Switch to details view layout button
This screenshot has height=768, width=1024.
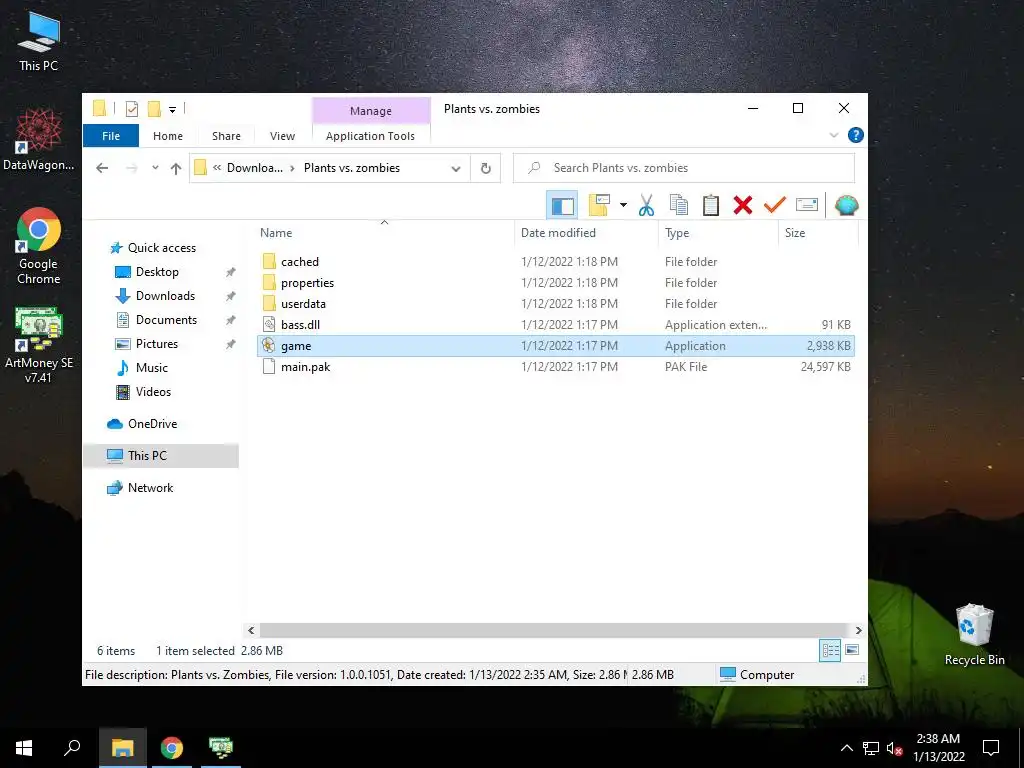click(831, 650)
